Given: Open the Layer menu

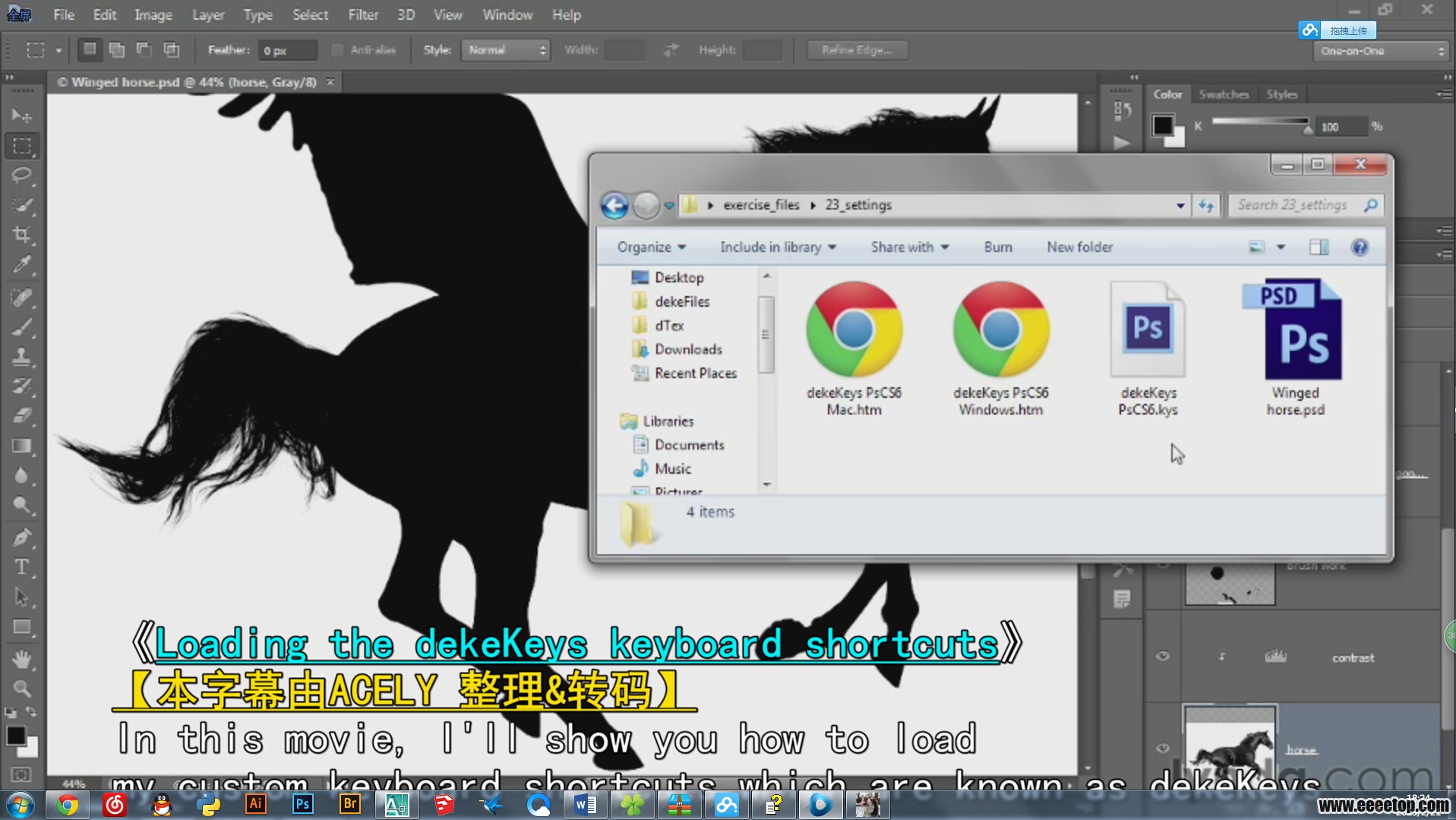Looking at the screenshot, I should point(208,14).
